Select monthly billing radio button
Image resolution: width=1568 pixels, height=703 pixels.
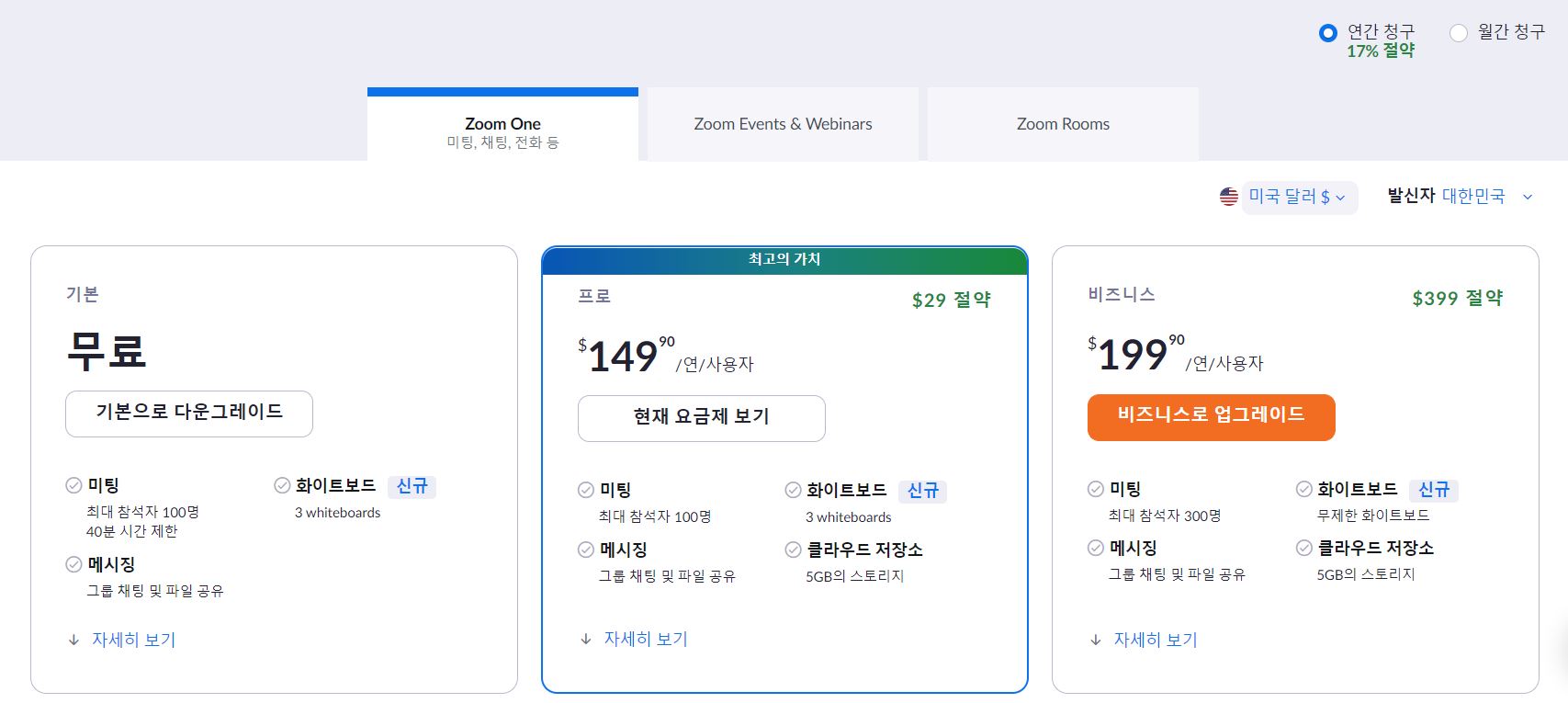tap(1458, 33)
